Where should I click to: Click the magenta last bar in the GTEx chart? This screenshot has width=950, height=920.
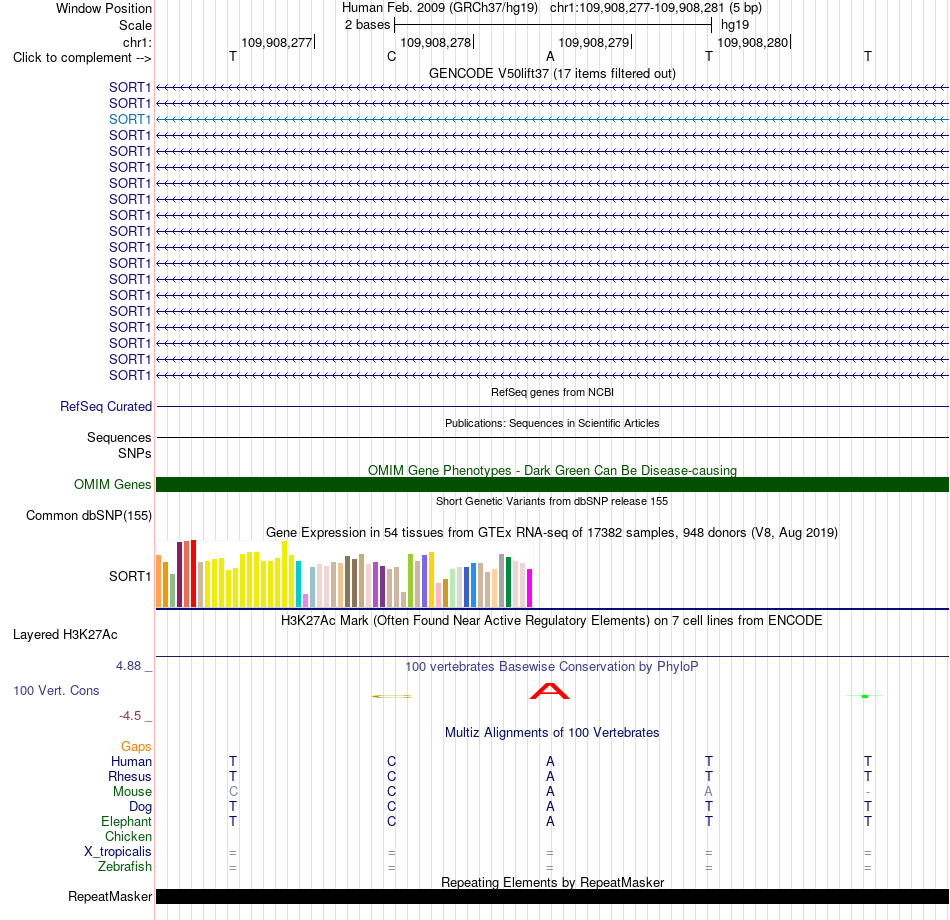[530, 588]
